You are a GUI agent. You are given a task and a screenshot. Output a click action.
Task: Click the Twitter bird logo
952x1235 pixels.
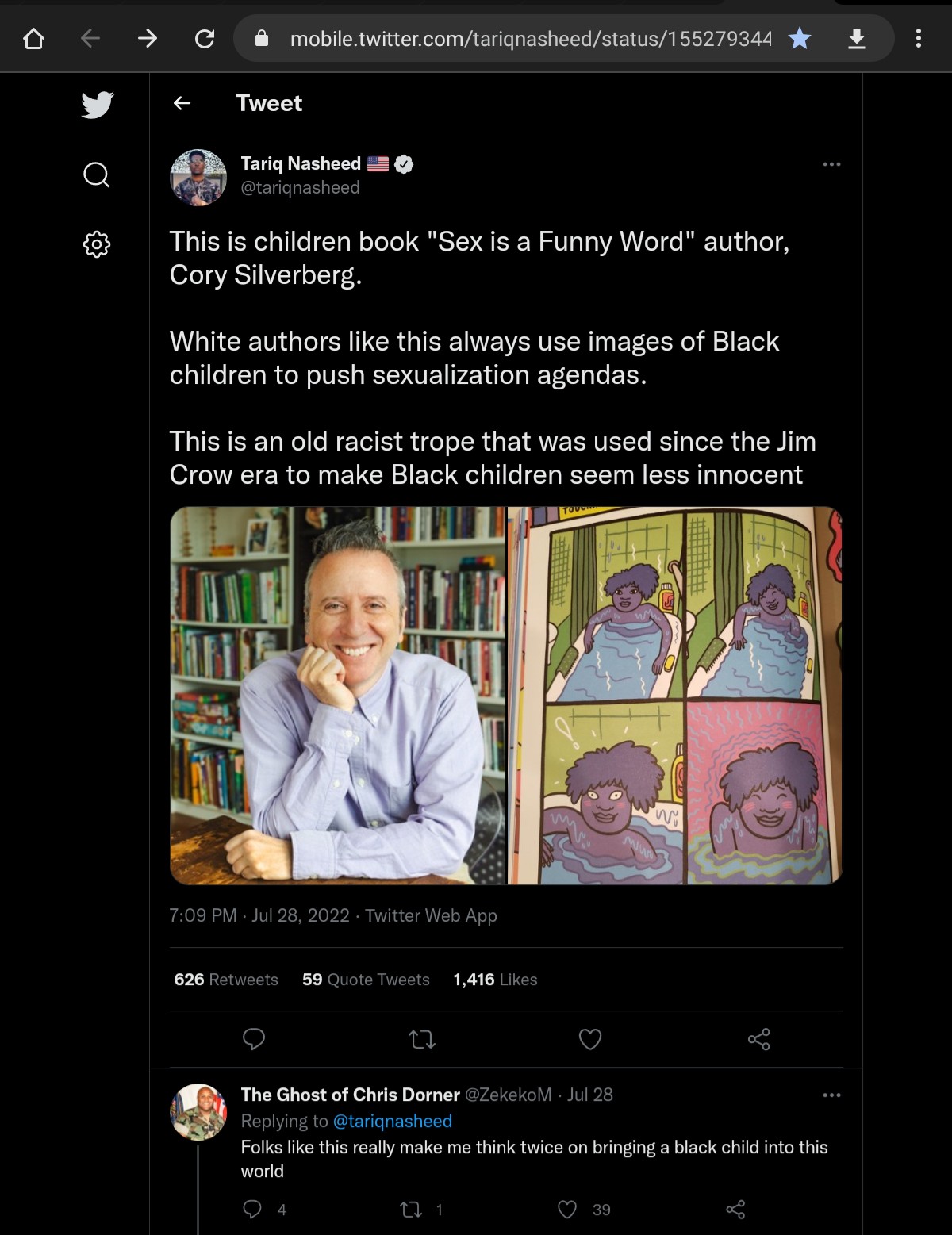click(98, 105)
